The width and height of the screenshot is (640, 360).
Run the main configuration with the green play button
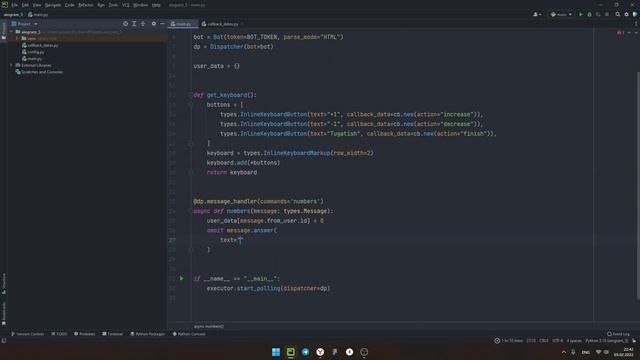(581, 14)
